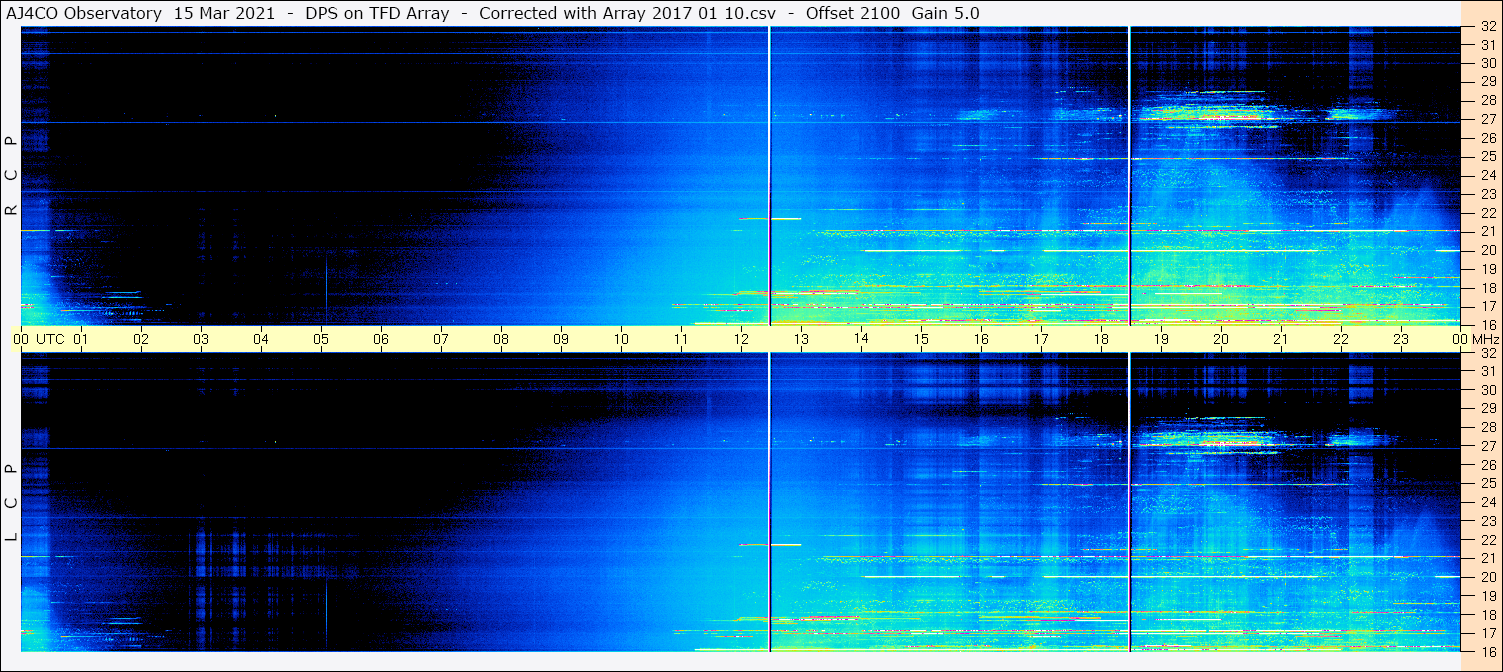The image size is (1503, 672).
Task: Click white vertical line after 18 UTC in LCP
Action: pyautogui.click(x=1129, y=502)
